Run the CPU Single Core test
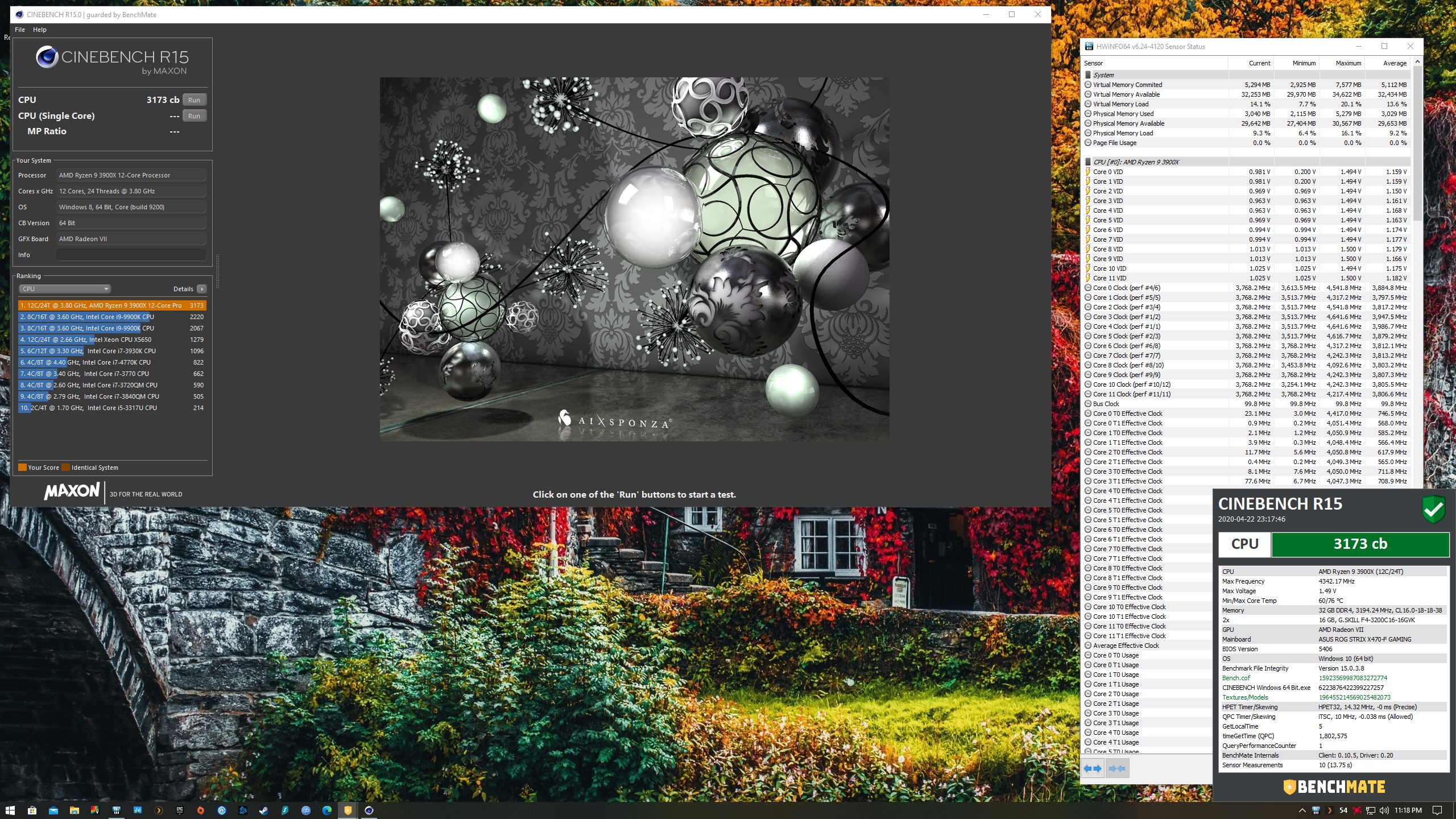Screen dimensions: 1456x819 [194, 116]
